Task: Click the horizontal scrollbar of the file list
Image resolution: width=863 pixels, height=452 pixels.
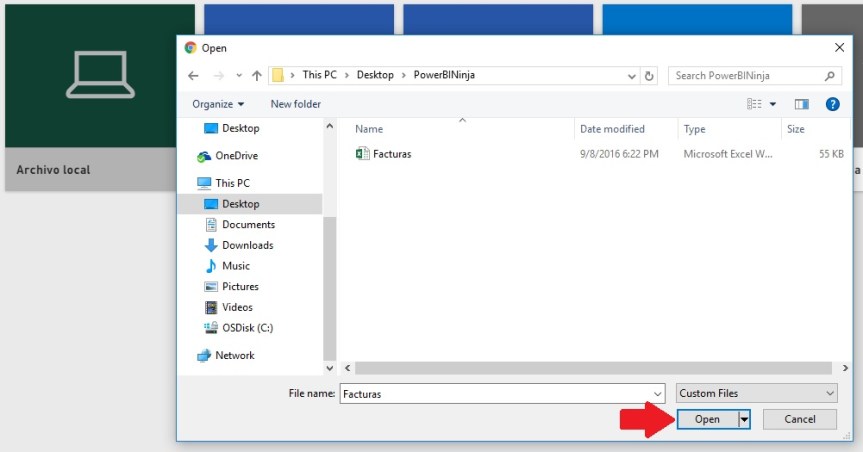Action: (x=593, y=368)
